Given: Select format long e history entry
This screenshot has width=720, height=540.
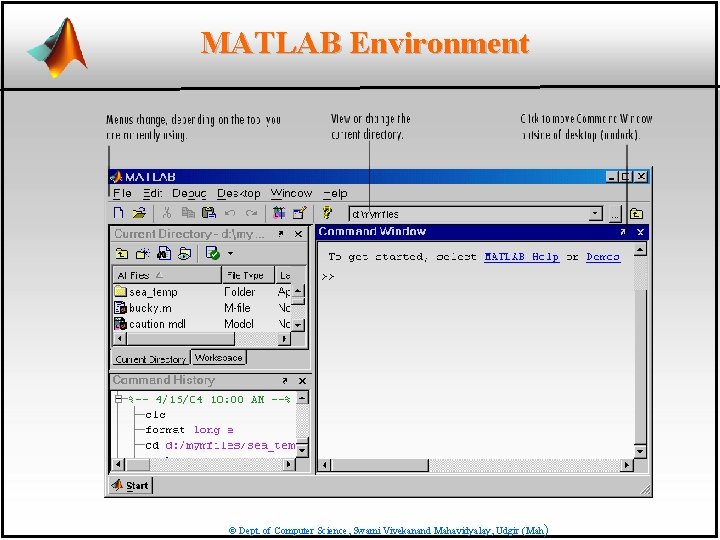Looking at the screenshot, I should pos(189,430).
